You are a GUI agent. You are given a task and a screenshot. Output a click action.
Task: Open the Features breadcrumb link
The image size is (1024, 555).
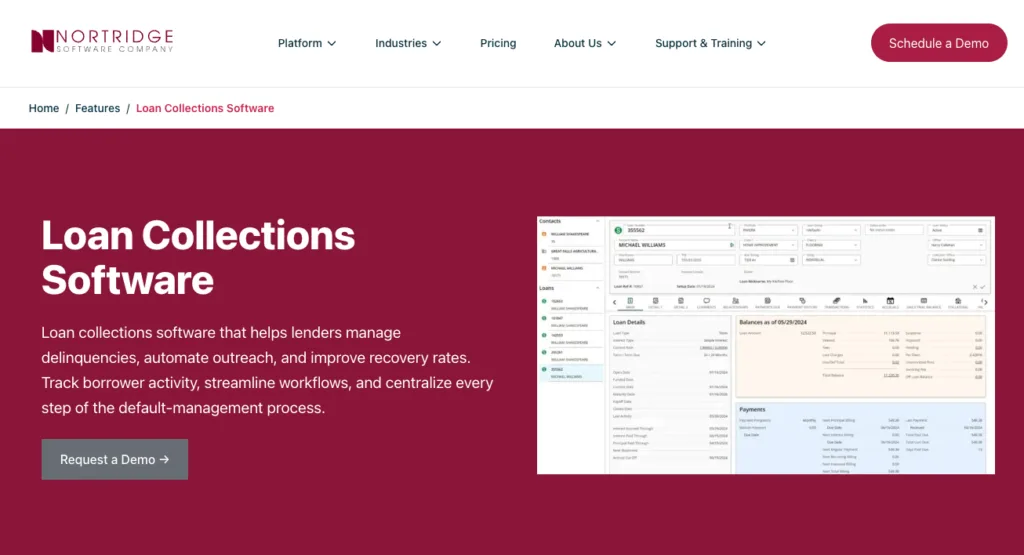click(97, 108)
